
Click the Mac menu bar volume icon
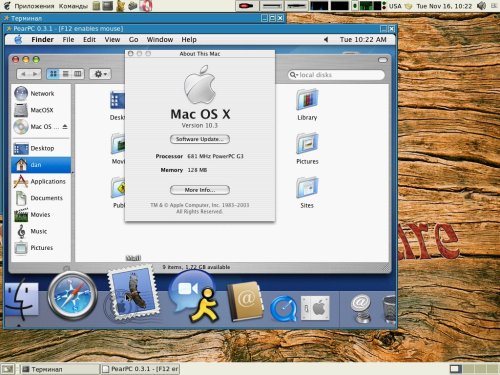(326, 40)
